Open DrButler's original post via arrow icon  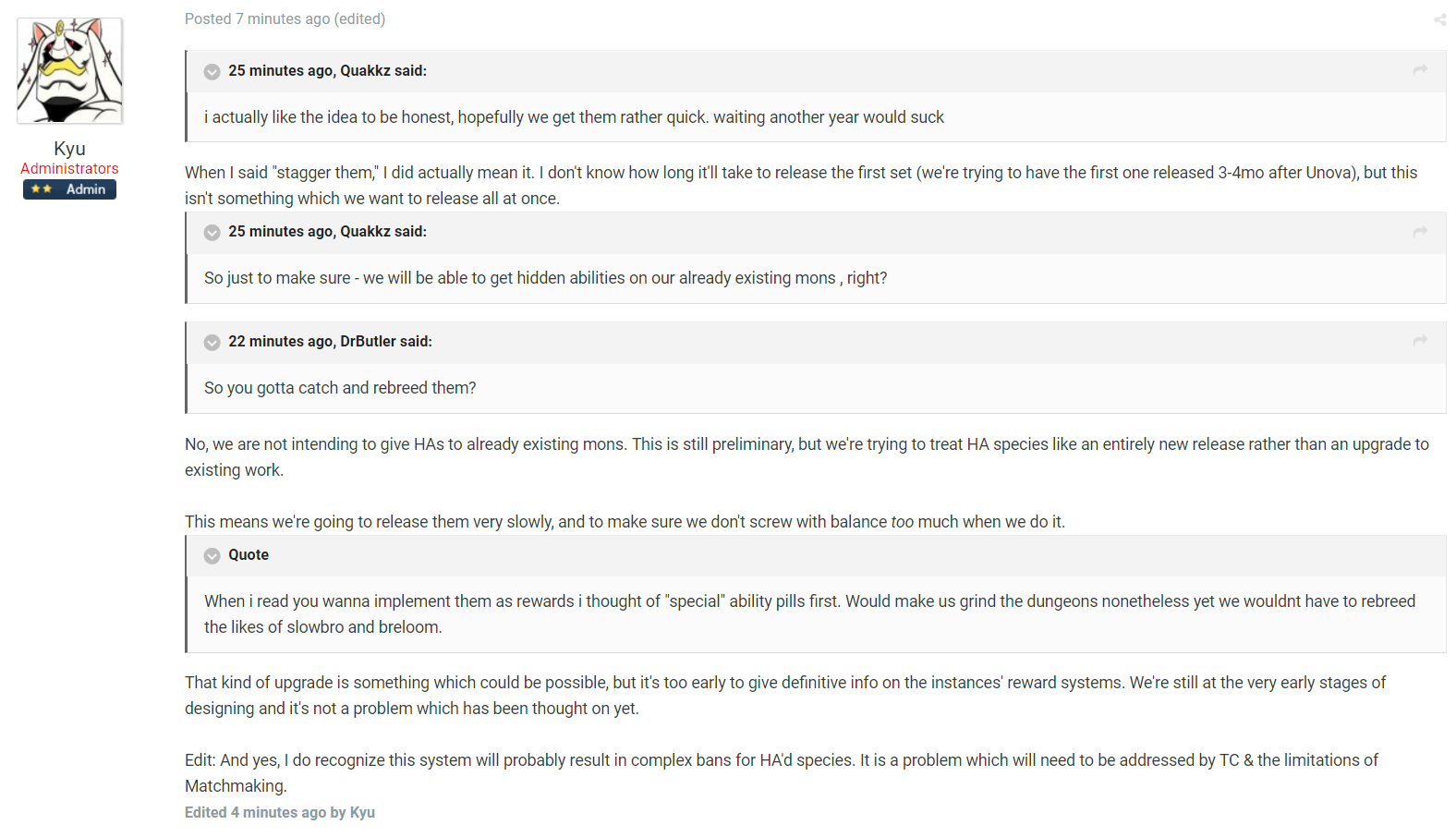pos(1420,341)
